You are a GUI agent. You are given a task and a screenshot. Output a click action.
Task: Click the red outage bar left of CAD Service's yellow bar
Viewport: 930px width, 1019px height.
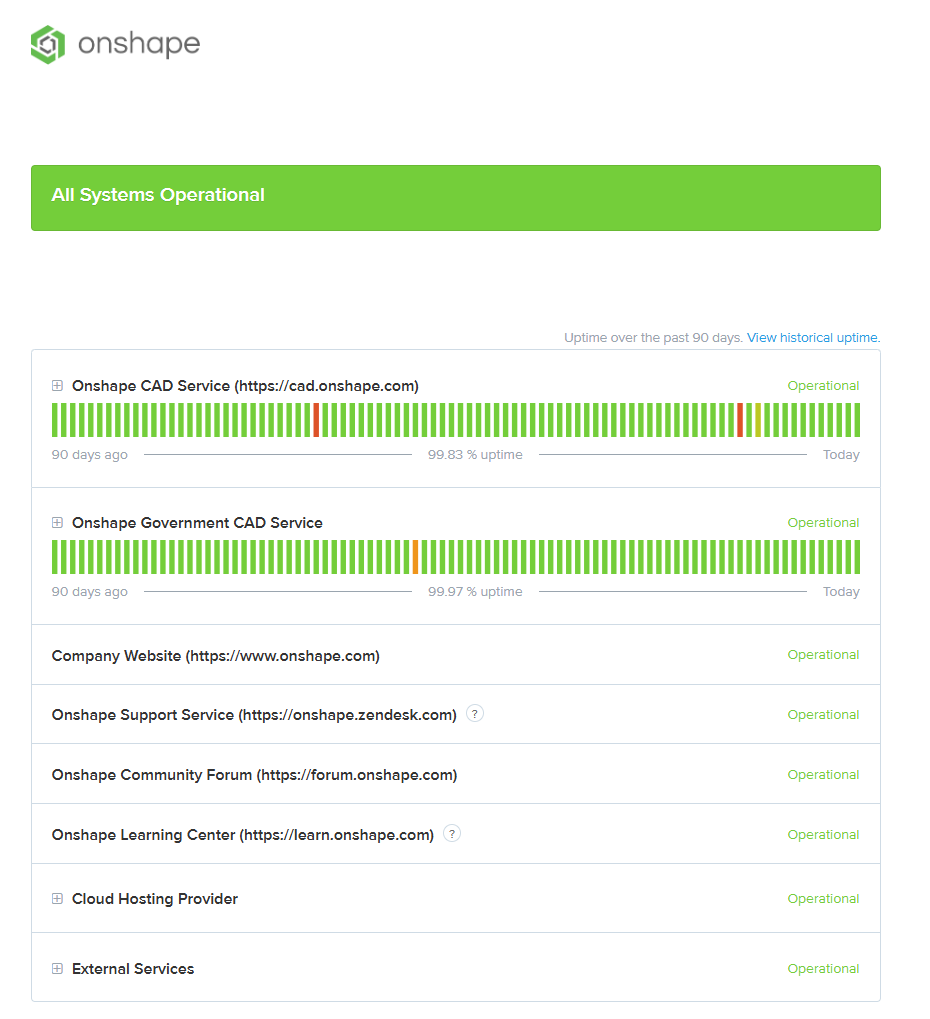click(x=740, y=420)
